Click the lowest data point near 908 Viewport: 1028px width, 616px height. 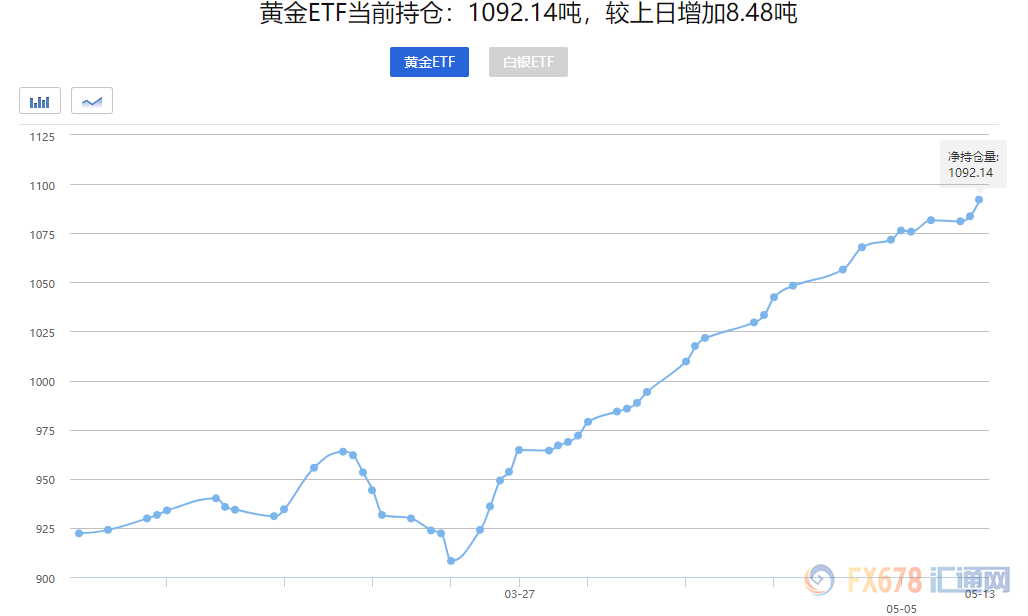451,562
